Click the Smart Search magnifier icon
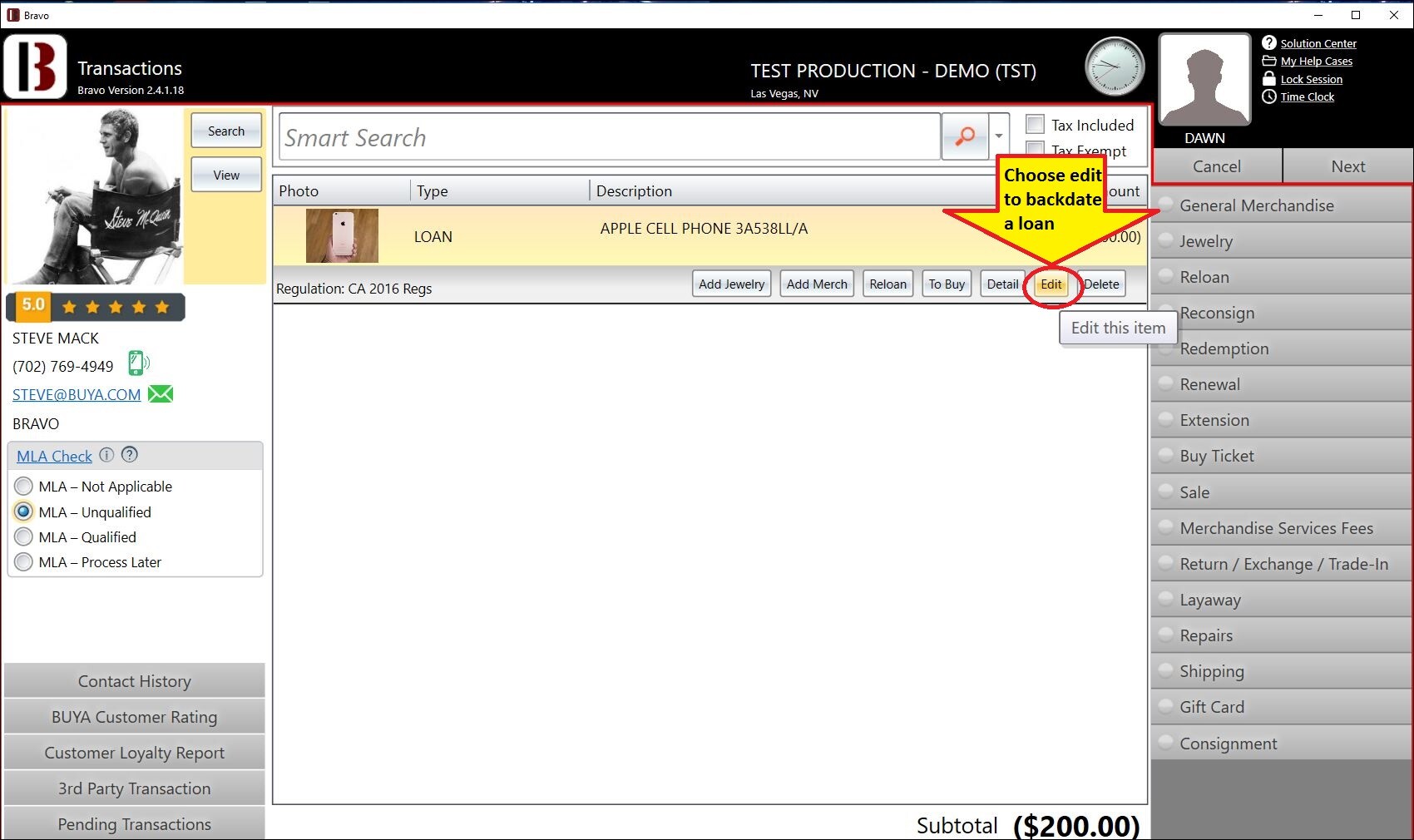Image resolution: width=1414 pixels, height=840 pixels. pyautogui.click(x=965, y=136)
